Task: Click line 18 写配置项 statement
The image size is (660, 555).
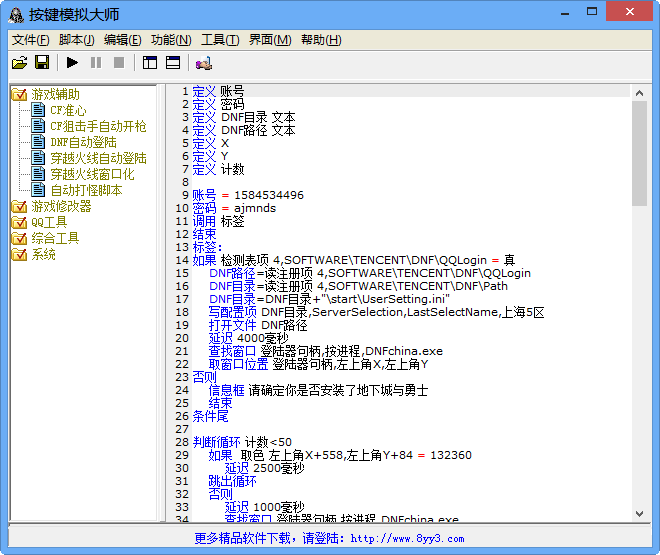Action: (x=376, y=312)
